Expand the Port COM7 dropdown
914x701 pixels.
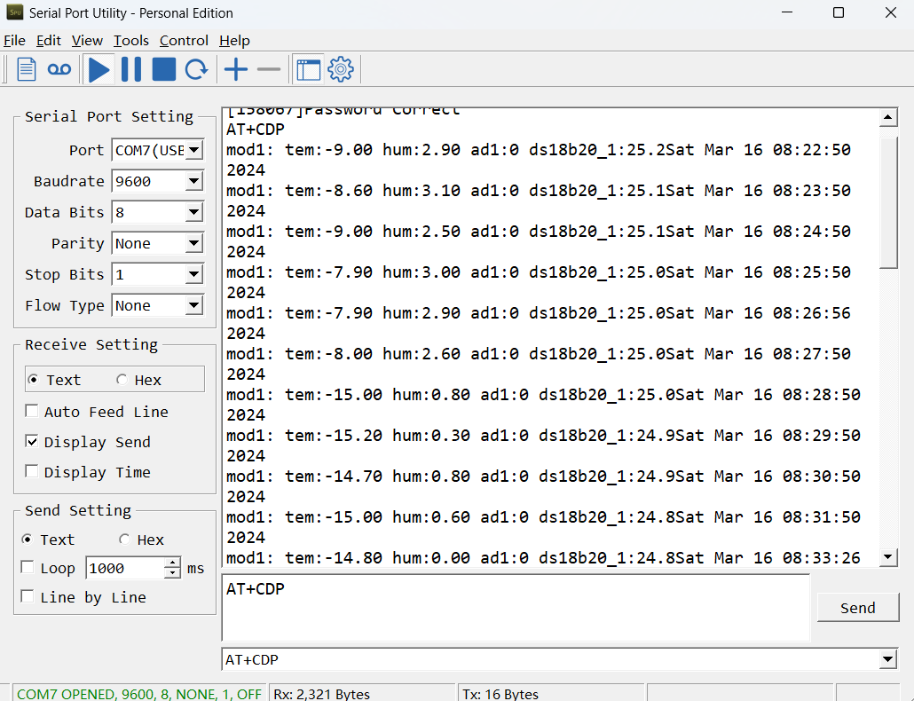[x=194, y=150]
